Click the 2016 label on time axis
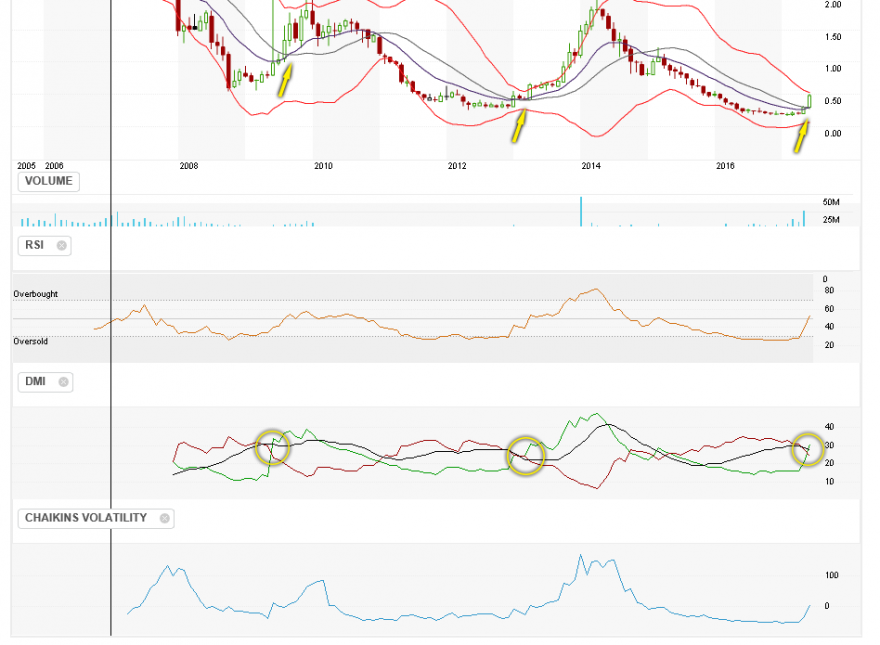The width and height of the screenshot is (880, 645). 725,166
